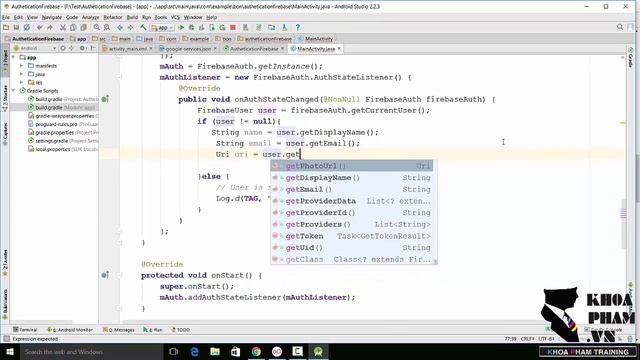Switch to the AutheticationFirebase editor tab
The height and width of the screenshot is (360, 640).
tap(253, 49)
